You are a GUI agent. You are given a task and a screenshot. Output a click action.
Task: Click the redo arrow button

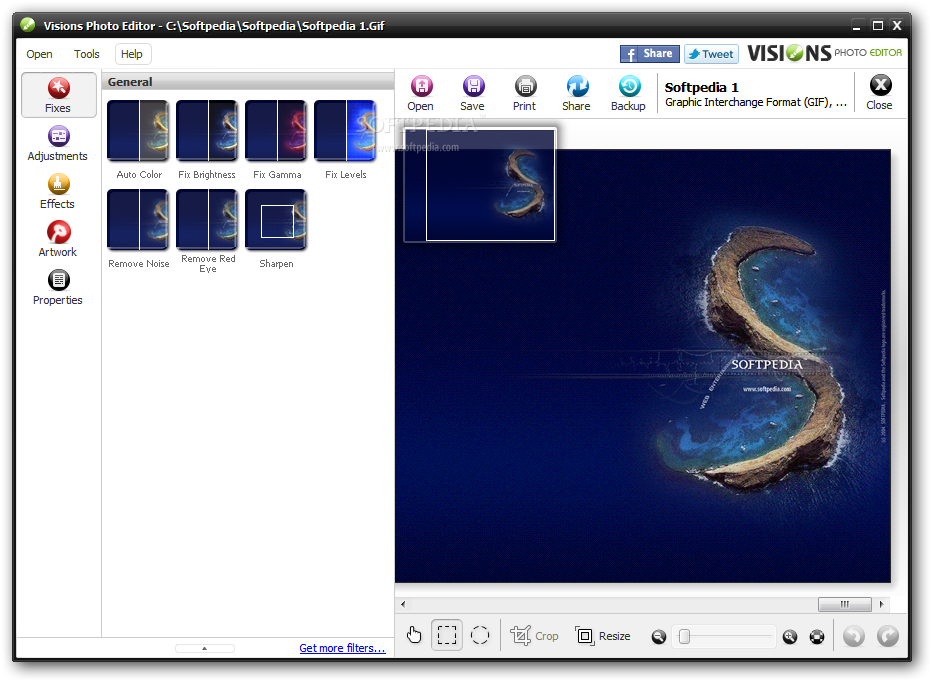(888, 636)
